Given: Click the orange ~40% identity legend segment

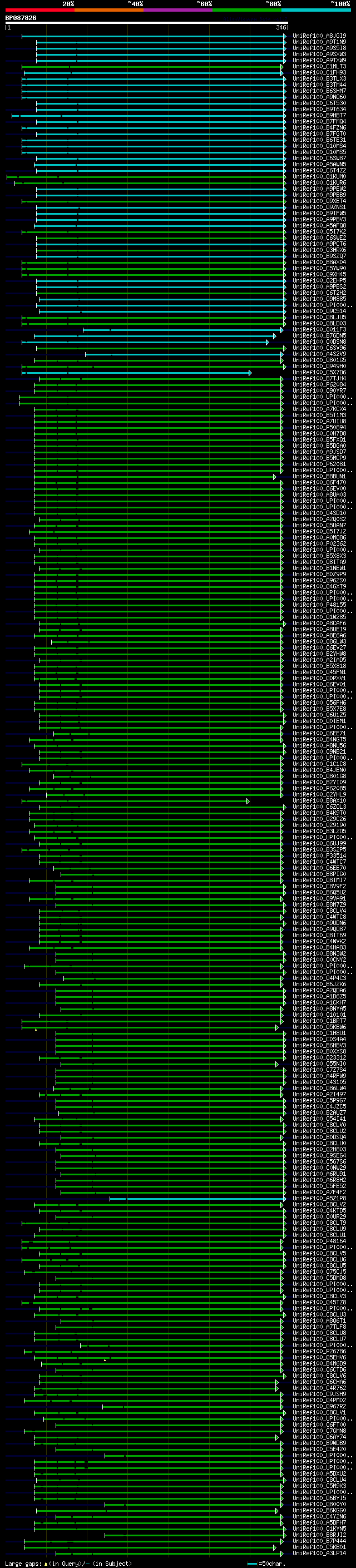Looking at the screenshot, I should 108,10.
